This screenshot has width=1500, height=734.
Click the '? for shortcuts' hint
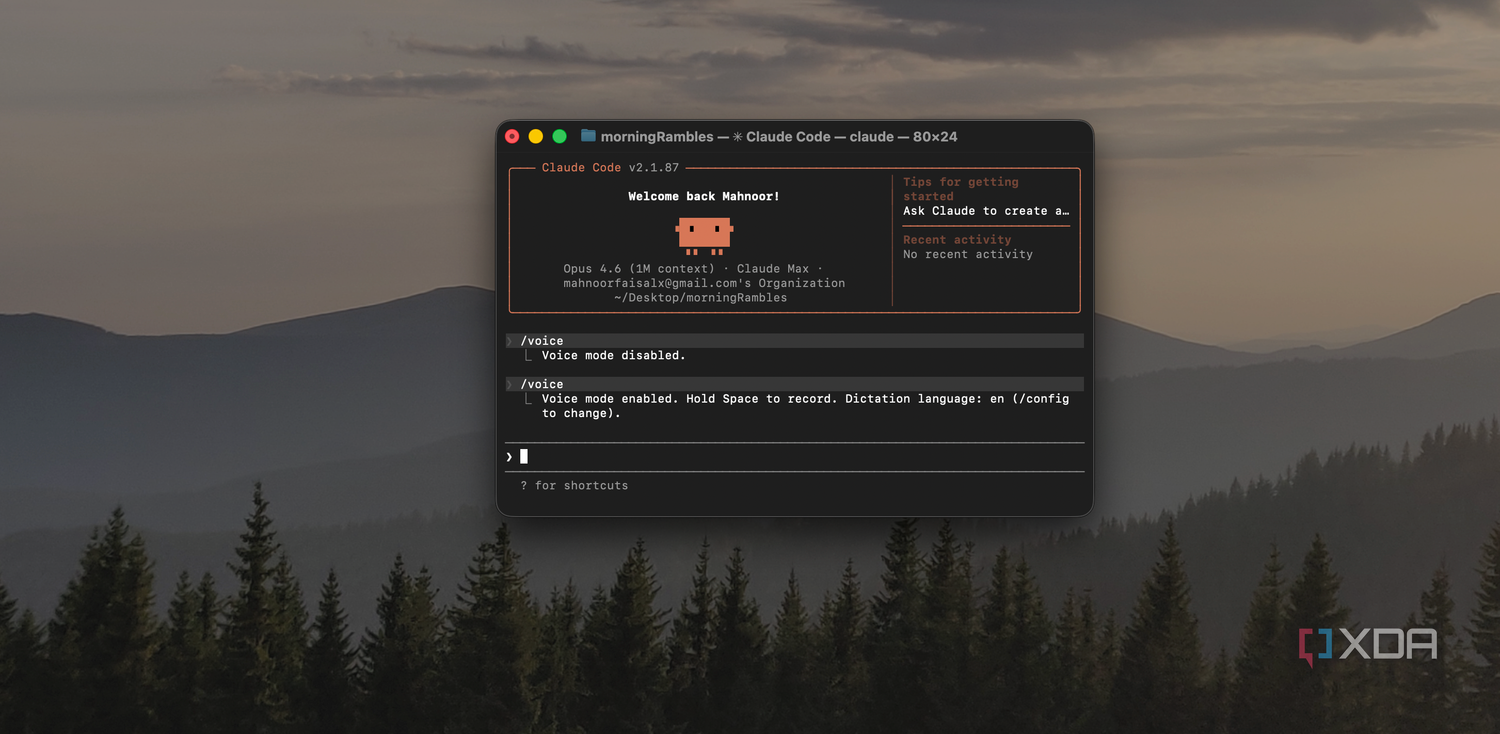click(x=574, y=486)
